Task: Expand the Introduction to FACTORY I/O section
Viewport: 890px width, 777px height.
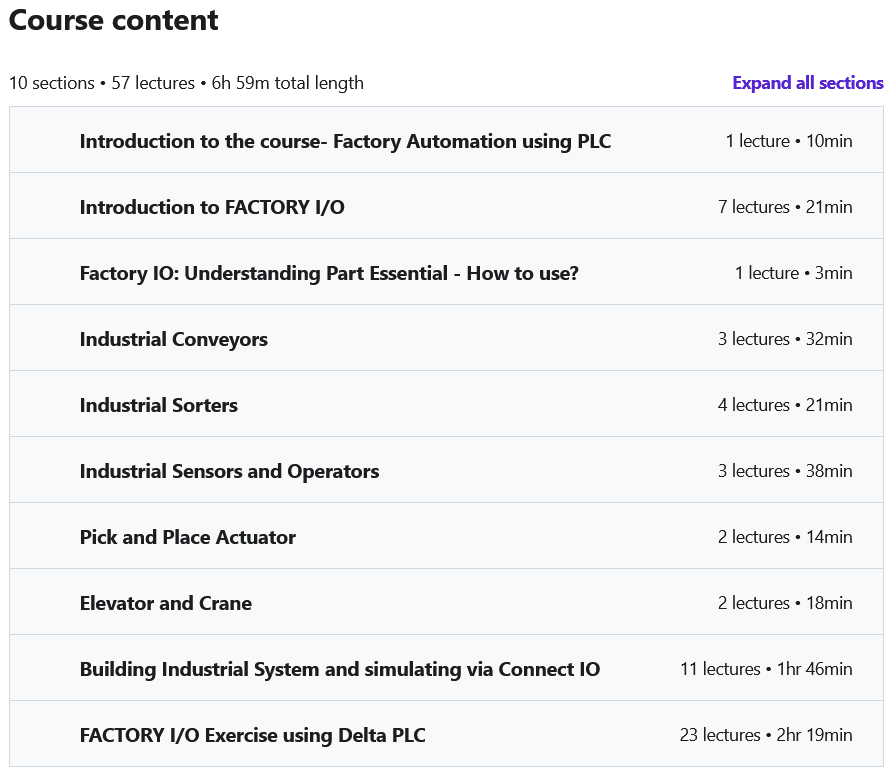Action: coord(212,207)
